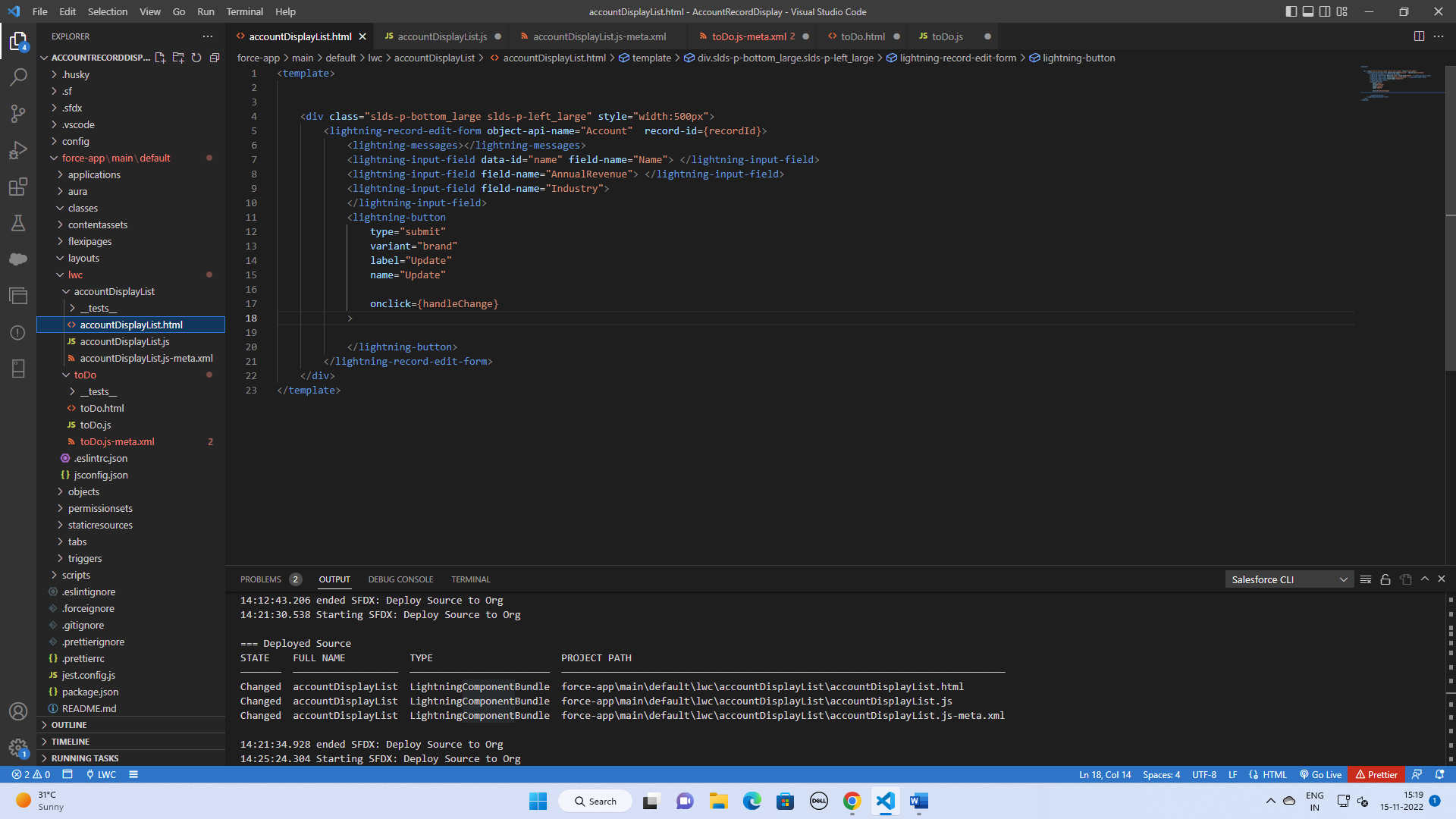Toggle output panel scroll lock
Screen dimensions: 1456x819
coord(1385,579)
